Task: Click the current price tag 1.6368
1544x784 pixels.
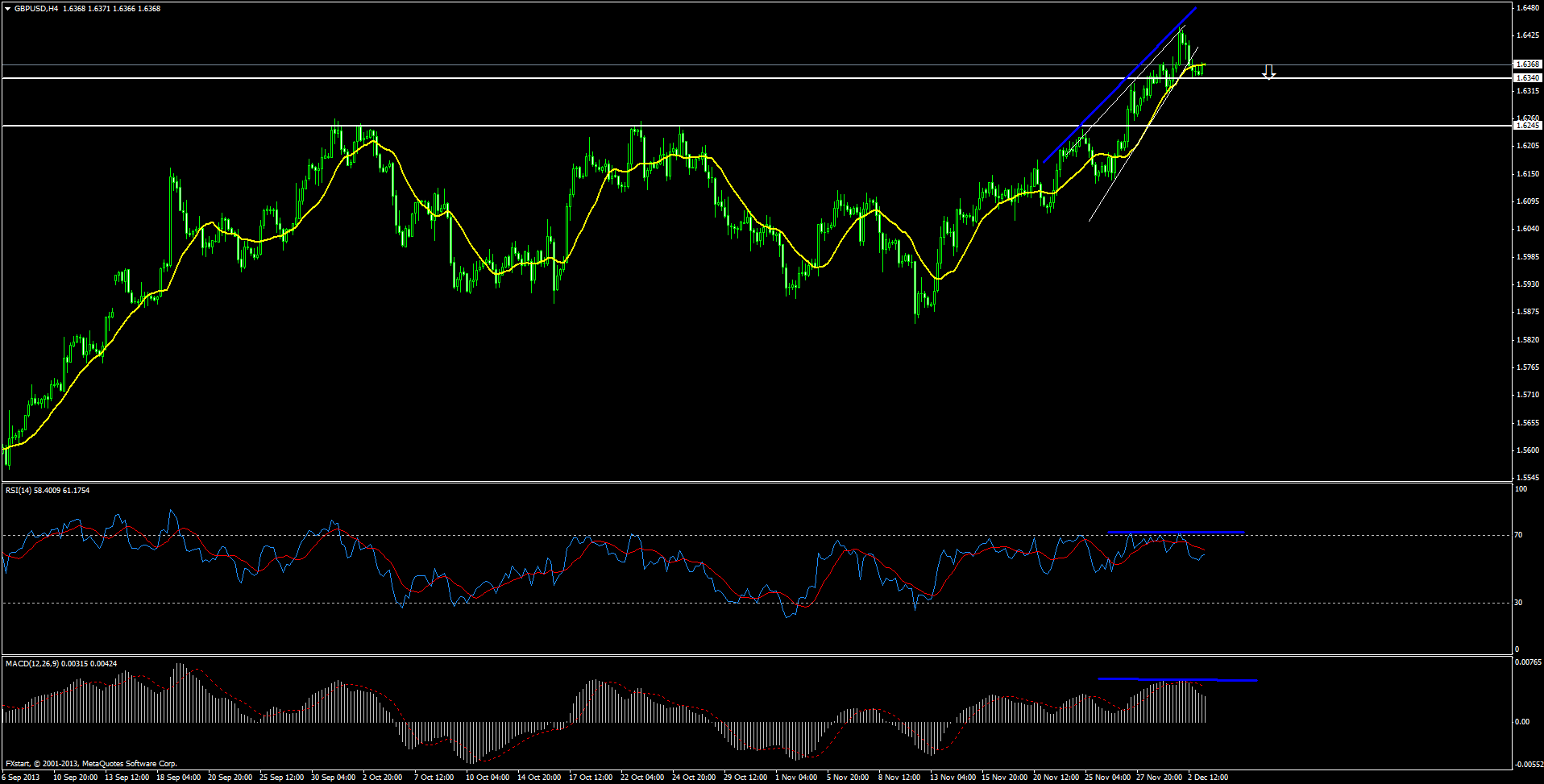Action: tap(1528, 64)
